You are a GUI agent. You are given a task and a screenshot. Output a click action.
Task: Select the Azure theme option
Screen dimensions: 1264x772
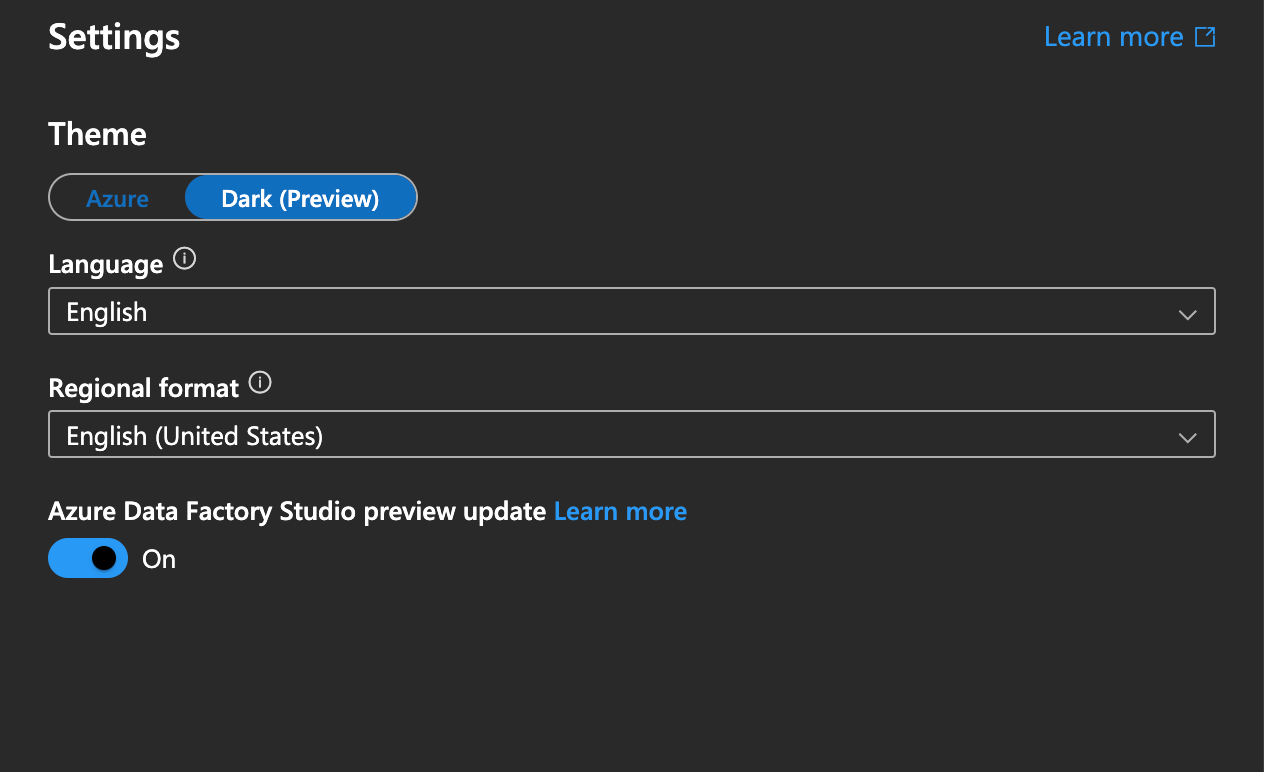(117, 198)
